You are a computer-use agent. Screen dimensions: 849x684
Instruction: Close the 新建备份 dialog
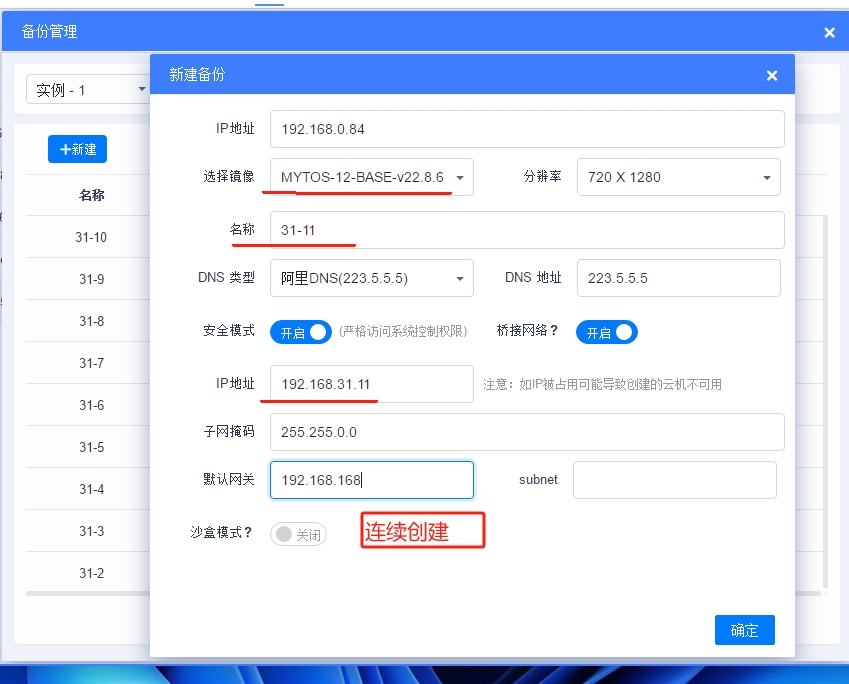[x=771, y=75]
